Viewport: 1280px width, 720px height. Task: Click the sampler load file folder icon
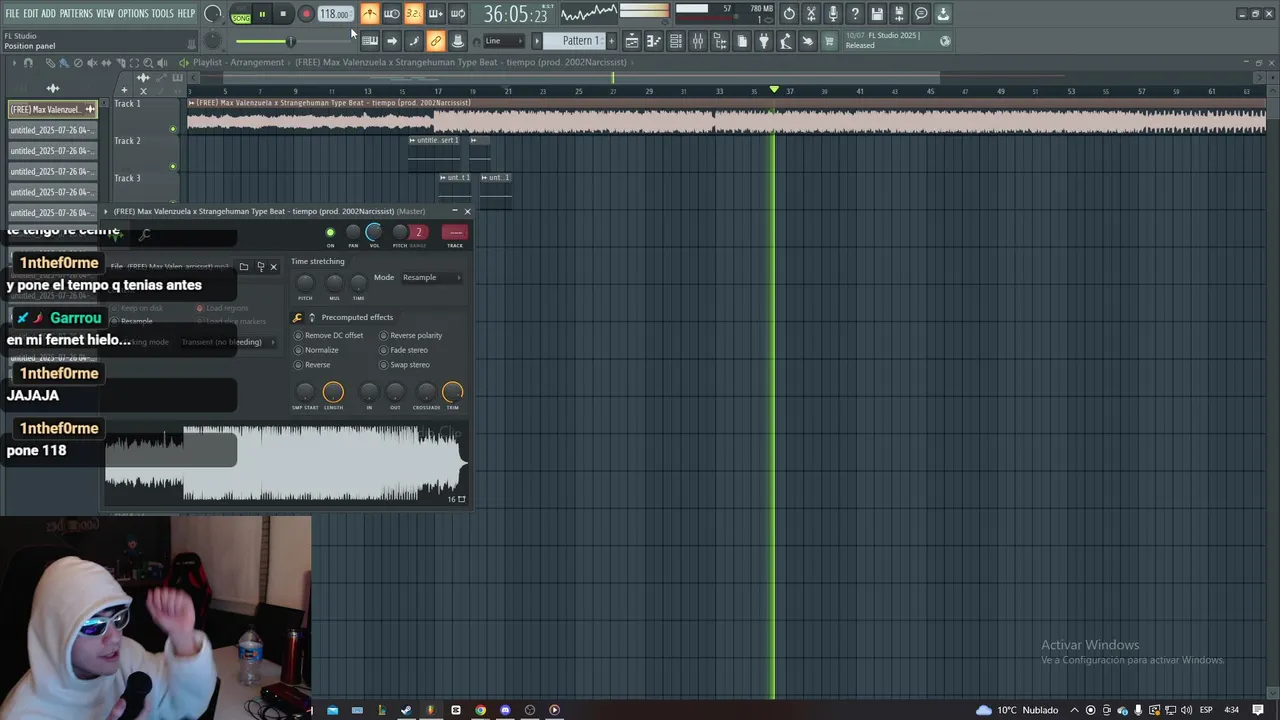pos(243,267)
